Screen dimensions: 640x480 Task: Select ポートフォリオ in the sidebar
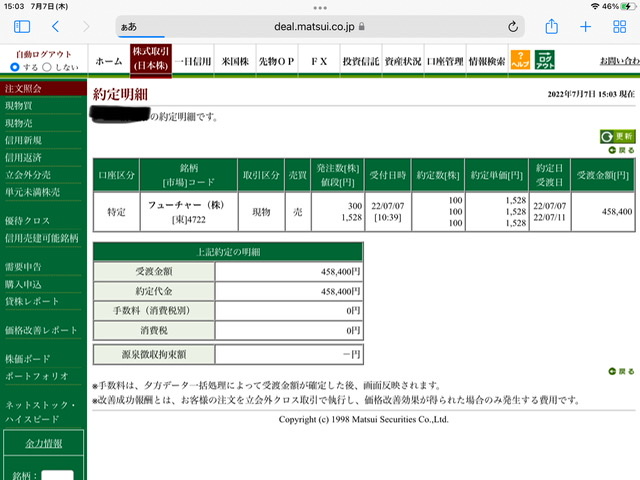pyautogui.click(x=36, y=376)
